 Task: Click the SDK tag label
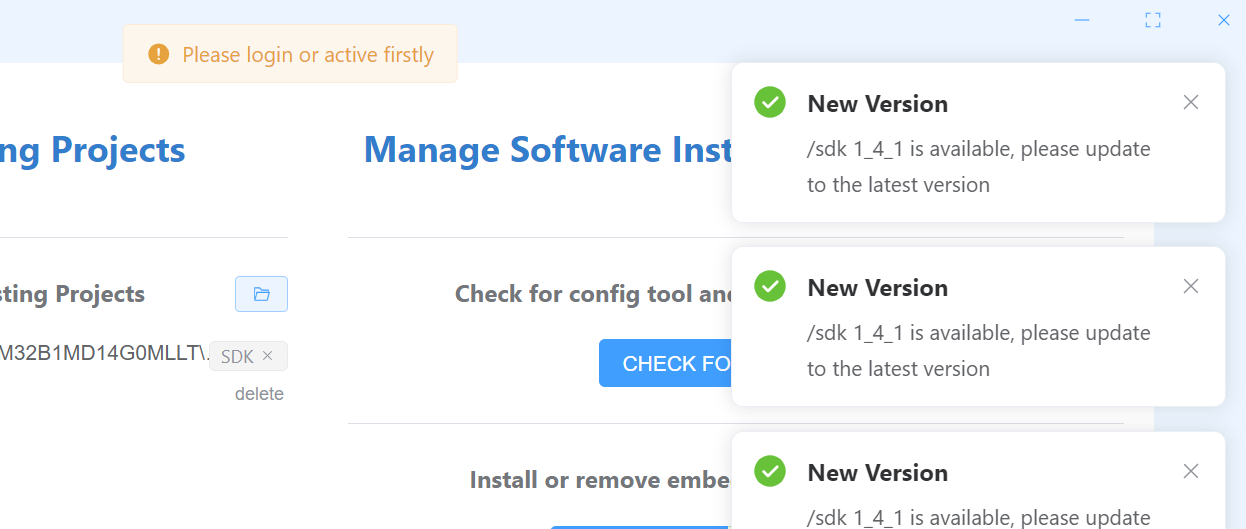coord(237,356)
